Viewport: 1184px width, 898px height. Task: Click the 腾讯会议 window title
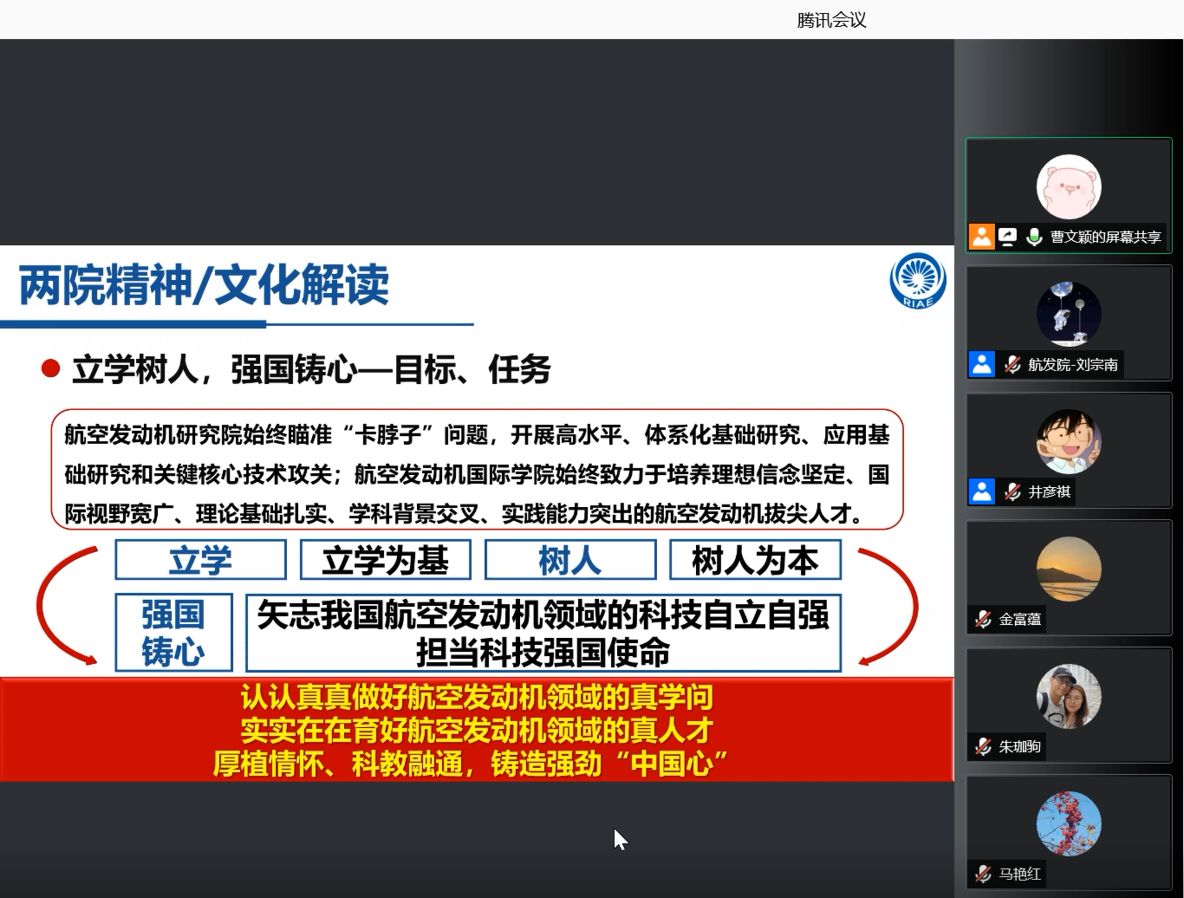coord(831,20)
